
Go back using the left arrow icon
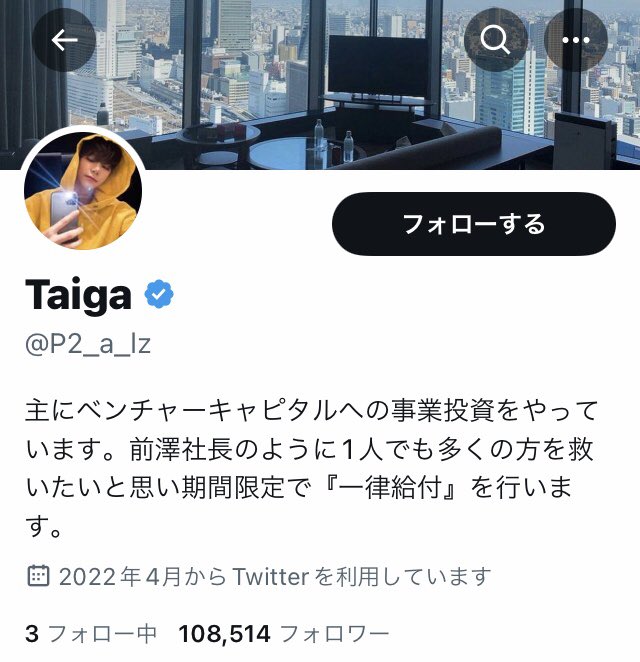pyautogui.click(x=64, y=40)
